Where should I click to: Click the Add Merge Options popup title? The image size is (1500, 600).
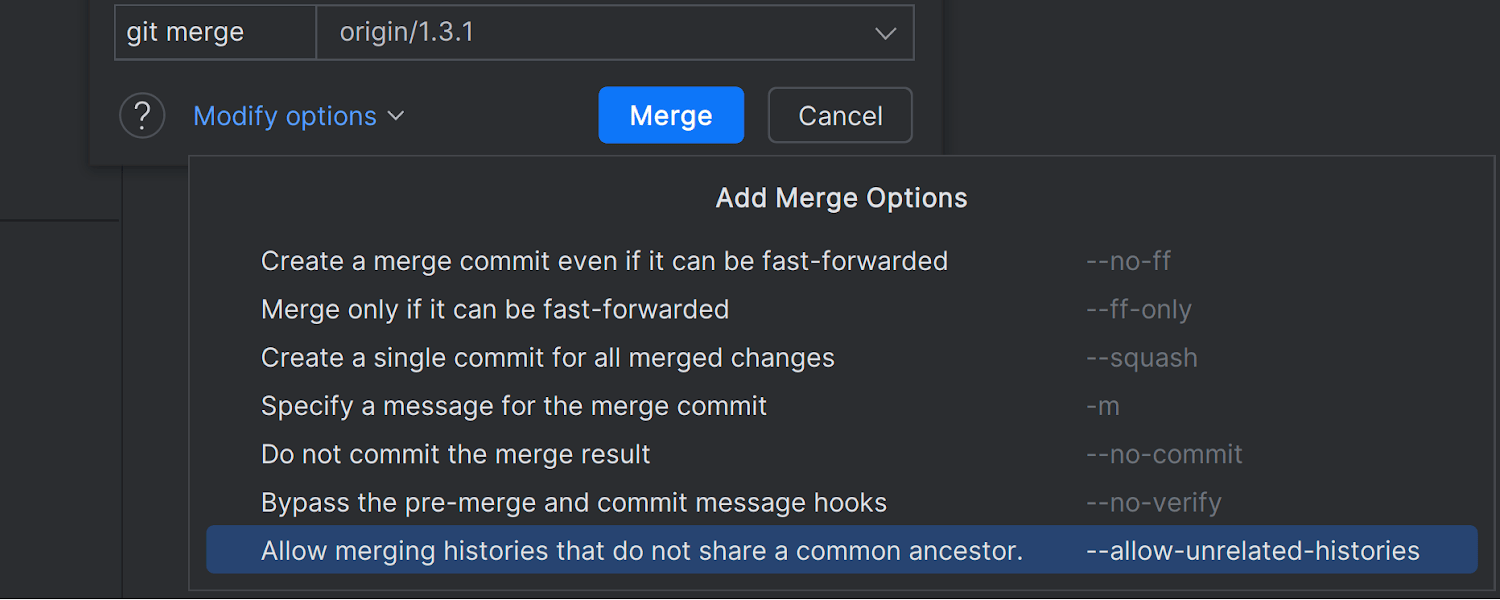[842, 198]
